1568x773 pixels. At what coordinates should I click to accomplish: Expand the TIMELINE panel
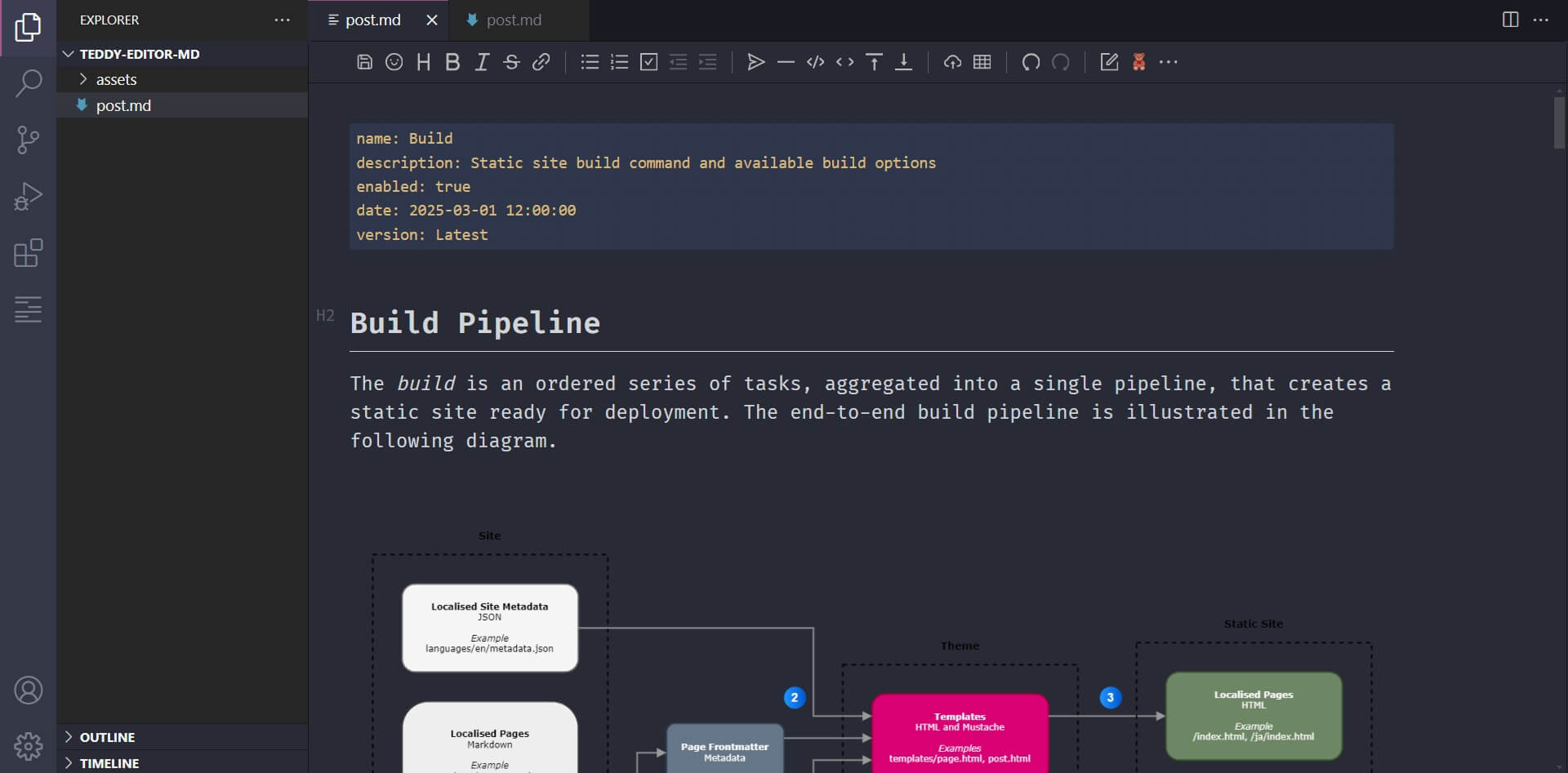[182, 762]
